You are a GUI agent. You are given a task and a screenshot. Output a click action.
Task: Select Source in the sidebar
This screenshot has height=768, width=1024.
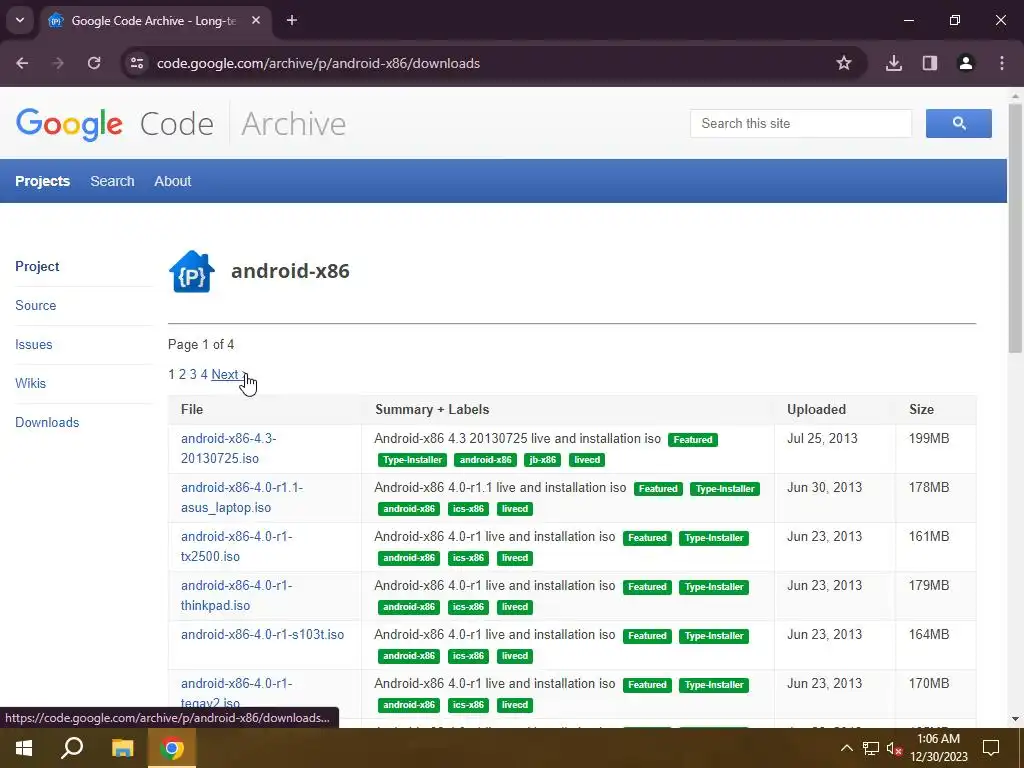pos(35,306)
